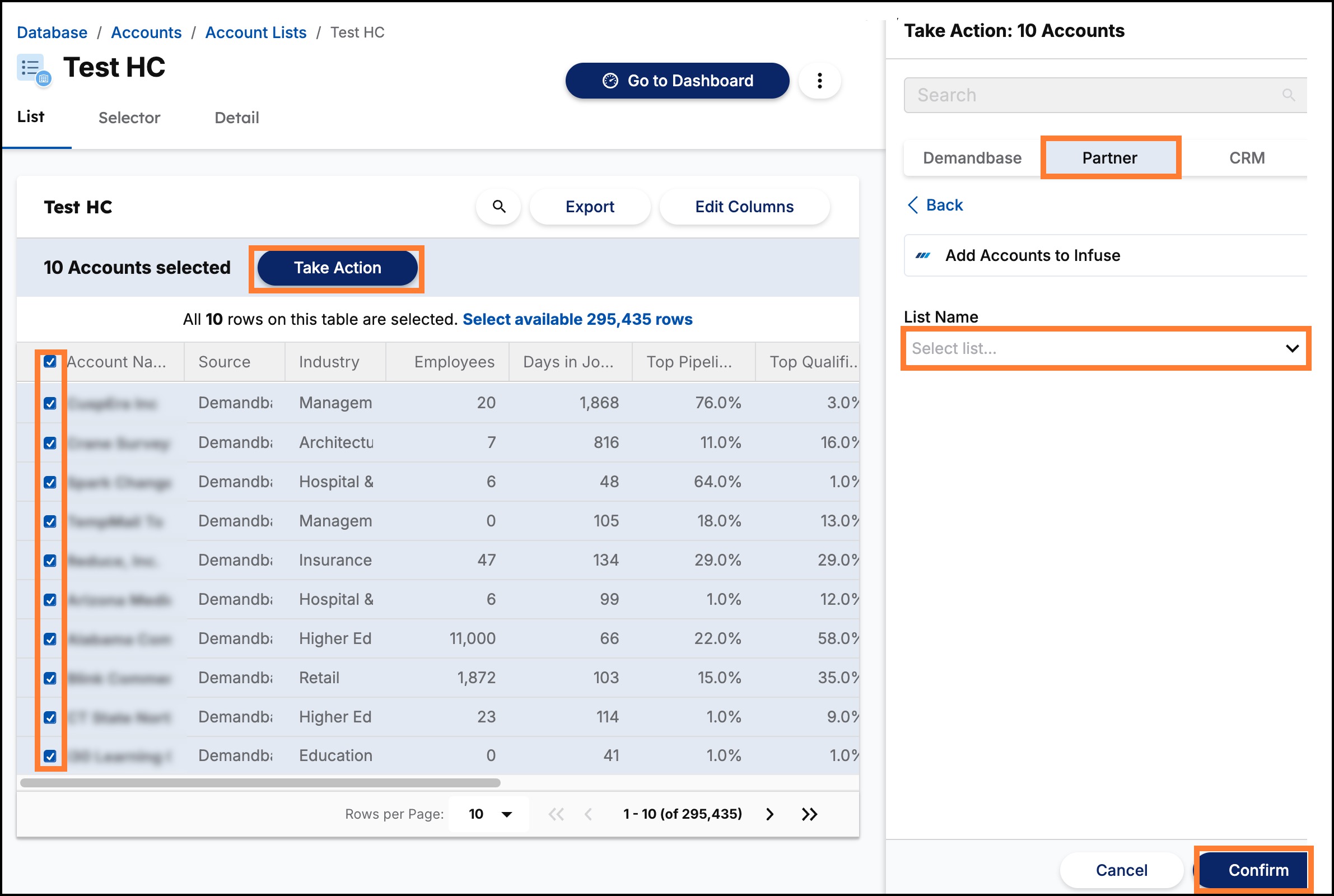Viewport: 1334px width, 896px height.
Task: Uncheck the row with 48 days in journey
Action: (50, 482)
